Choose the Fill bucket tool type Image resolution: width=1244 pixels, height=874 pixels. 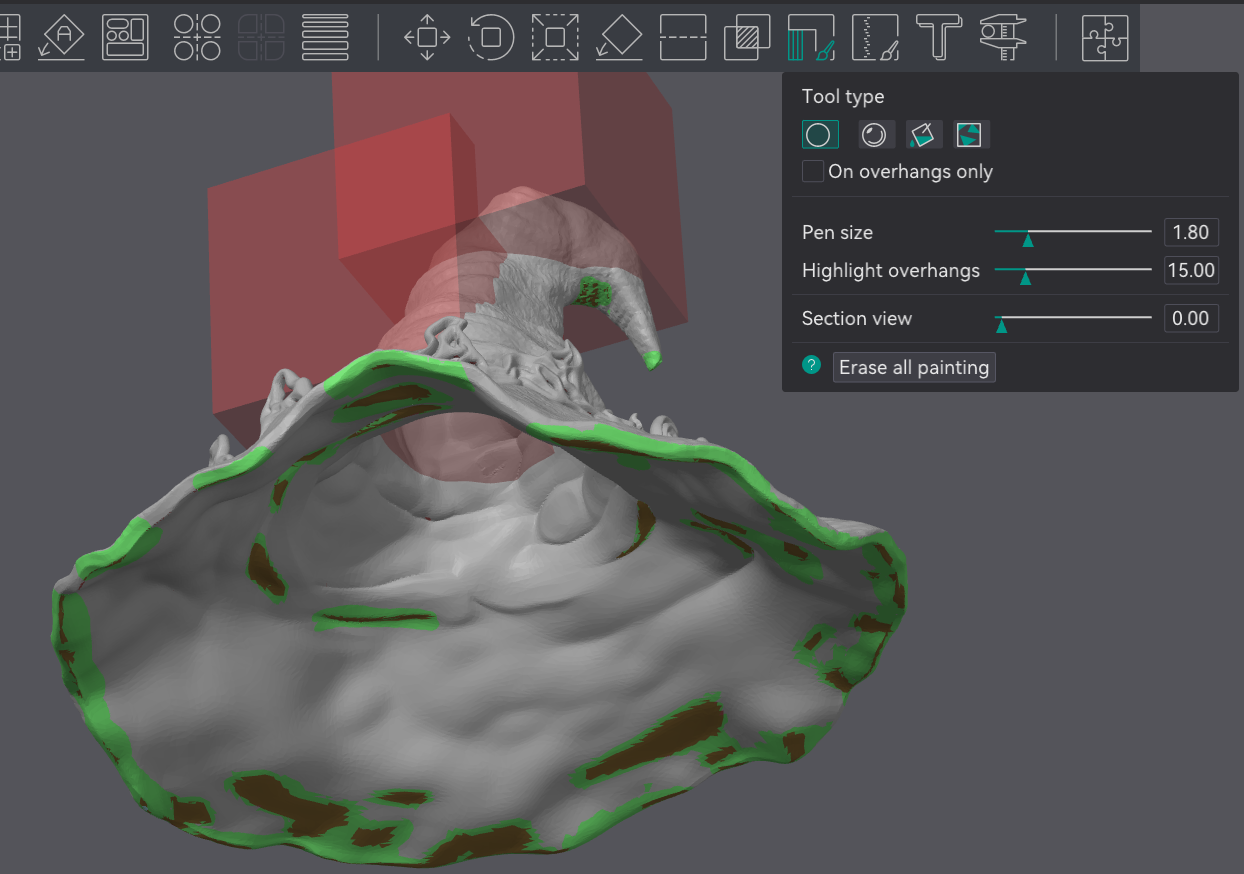point(924,134)
